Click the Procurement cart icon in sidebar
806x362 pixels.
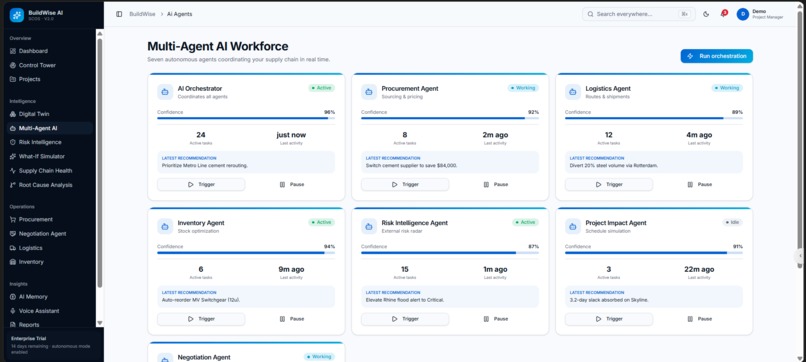tap(13, 220)
